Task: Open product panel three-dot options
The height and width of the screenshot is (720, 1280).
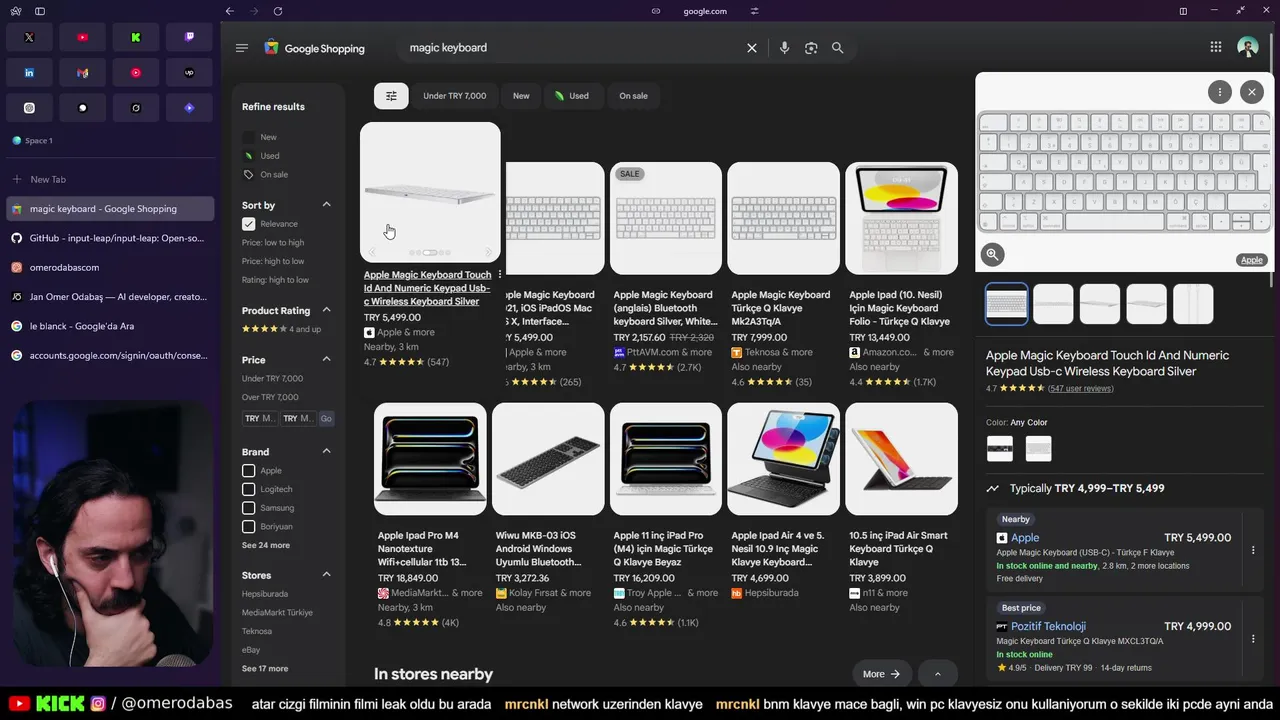Action: click(x=1220, y=92)
